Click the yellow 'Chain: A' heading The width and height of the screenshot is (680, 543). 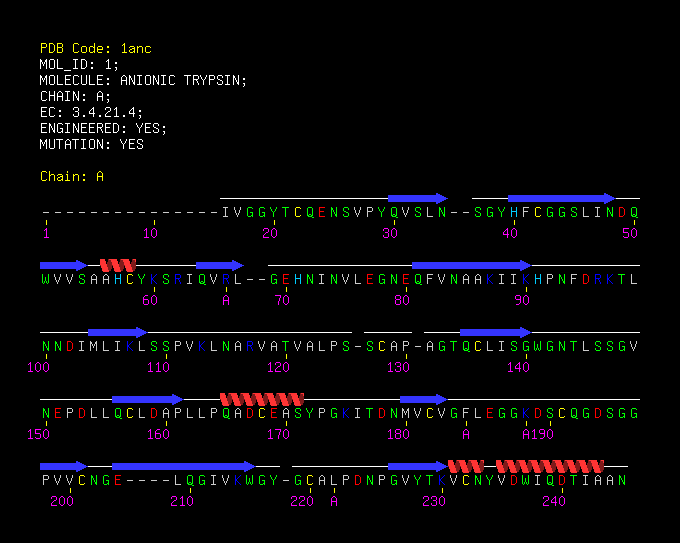point(72,177)
